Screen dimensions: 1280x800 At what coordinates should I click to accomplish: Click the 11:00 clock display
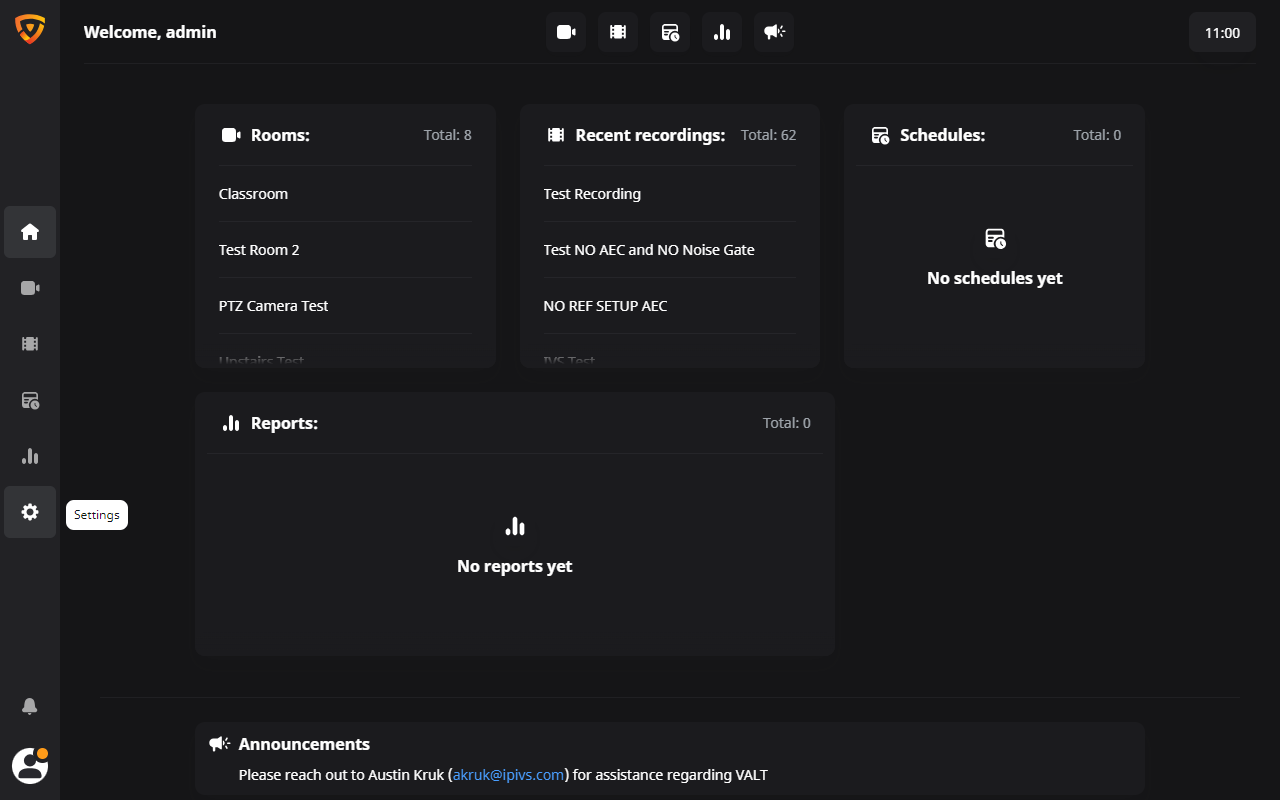point(1222,33)
